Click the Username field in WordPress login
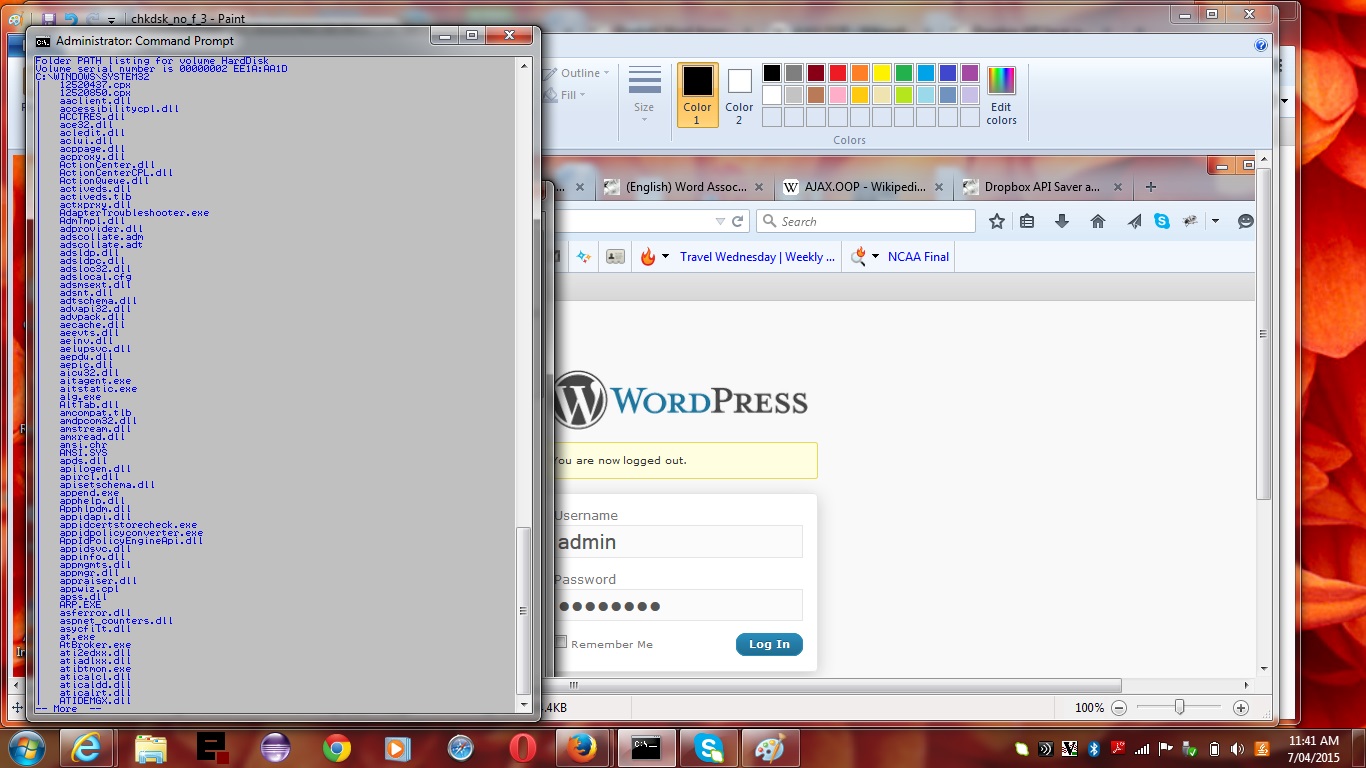This screenshot has height=768, width=1366. point(678,541)
